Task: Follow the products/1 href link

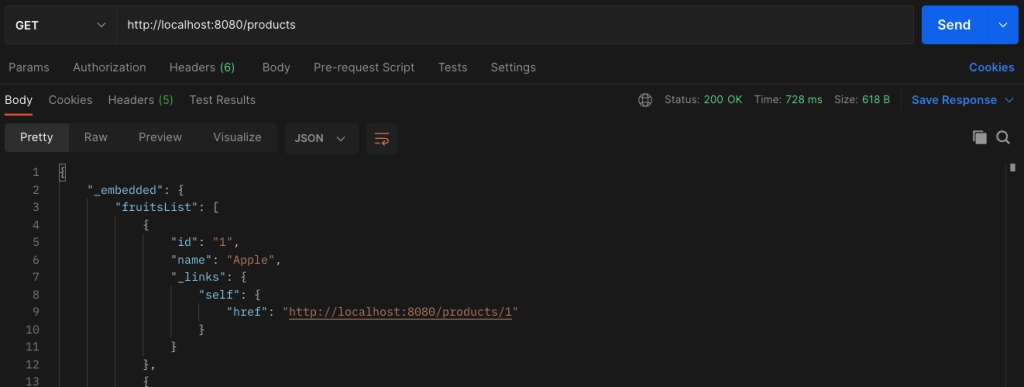Action: (400, 312)
